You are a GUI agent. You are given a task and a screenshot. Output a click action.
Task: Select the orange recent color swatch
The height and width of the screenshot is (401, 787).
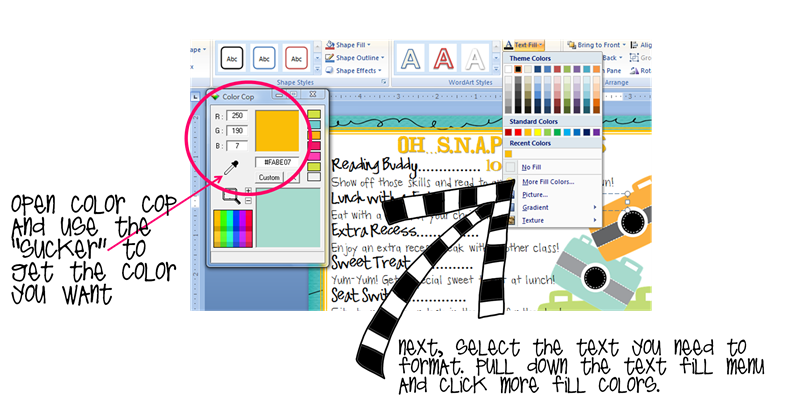(x=508, y=154)
